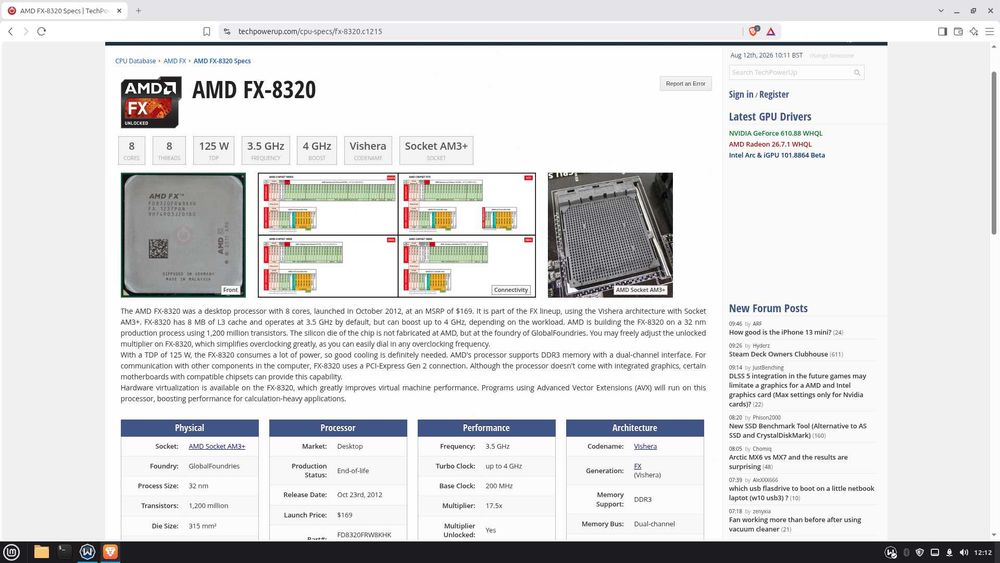Open the microphone tray indicator
This screenshot has width=1000, height=563.
click(949, 553)
